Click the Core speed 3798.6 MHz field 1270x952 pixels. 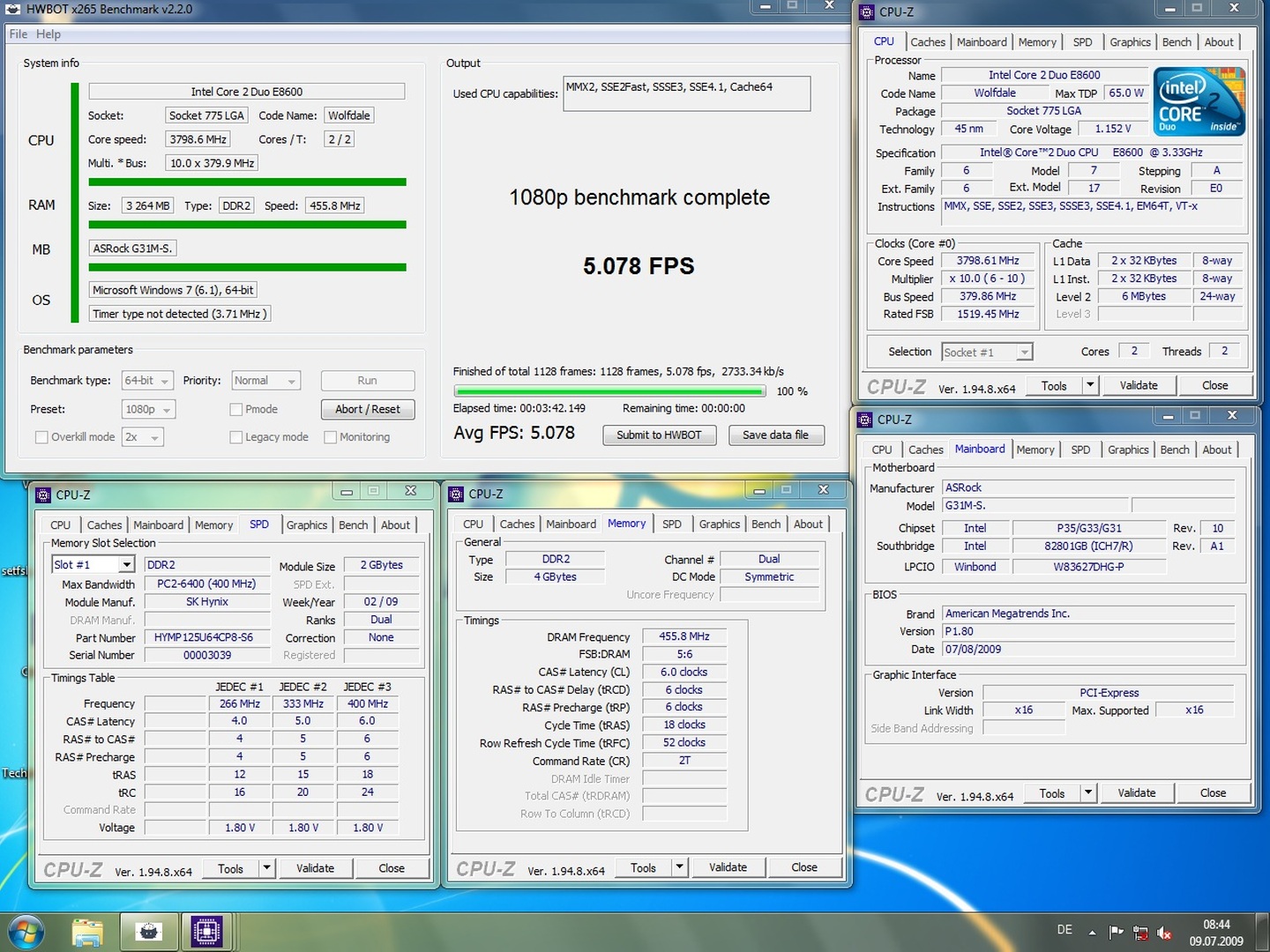[x=198, y=139]
